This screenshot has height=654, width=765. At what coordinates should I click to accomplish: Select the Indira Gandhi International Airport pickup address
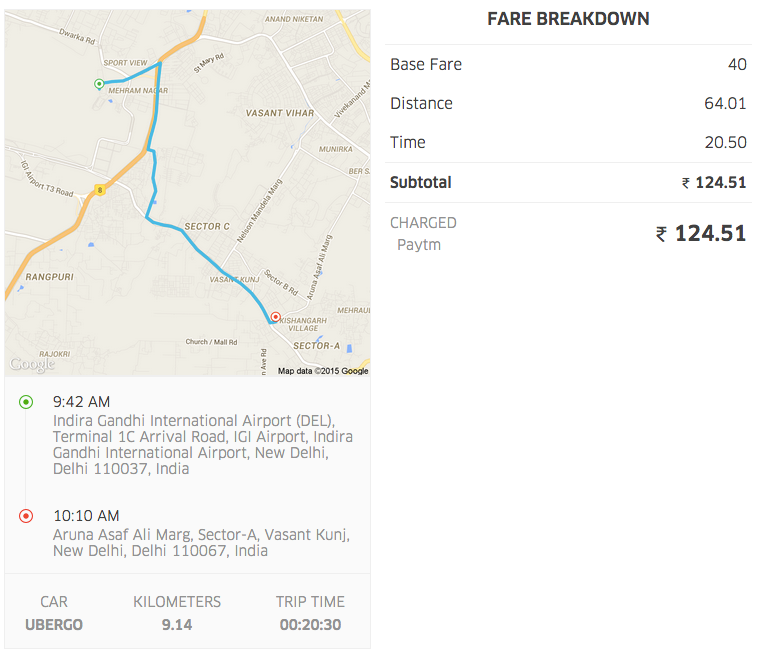coord(202,445)
